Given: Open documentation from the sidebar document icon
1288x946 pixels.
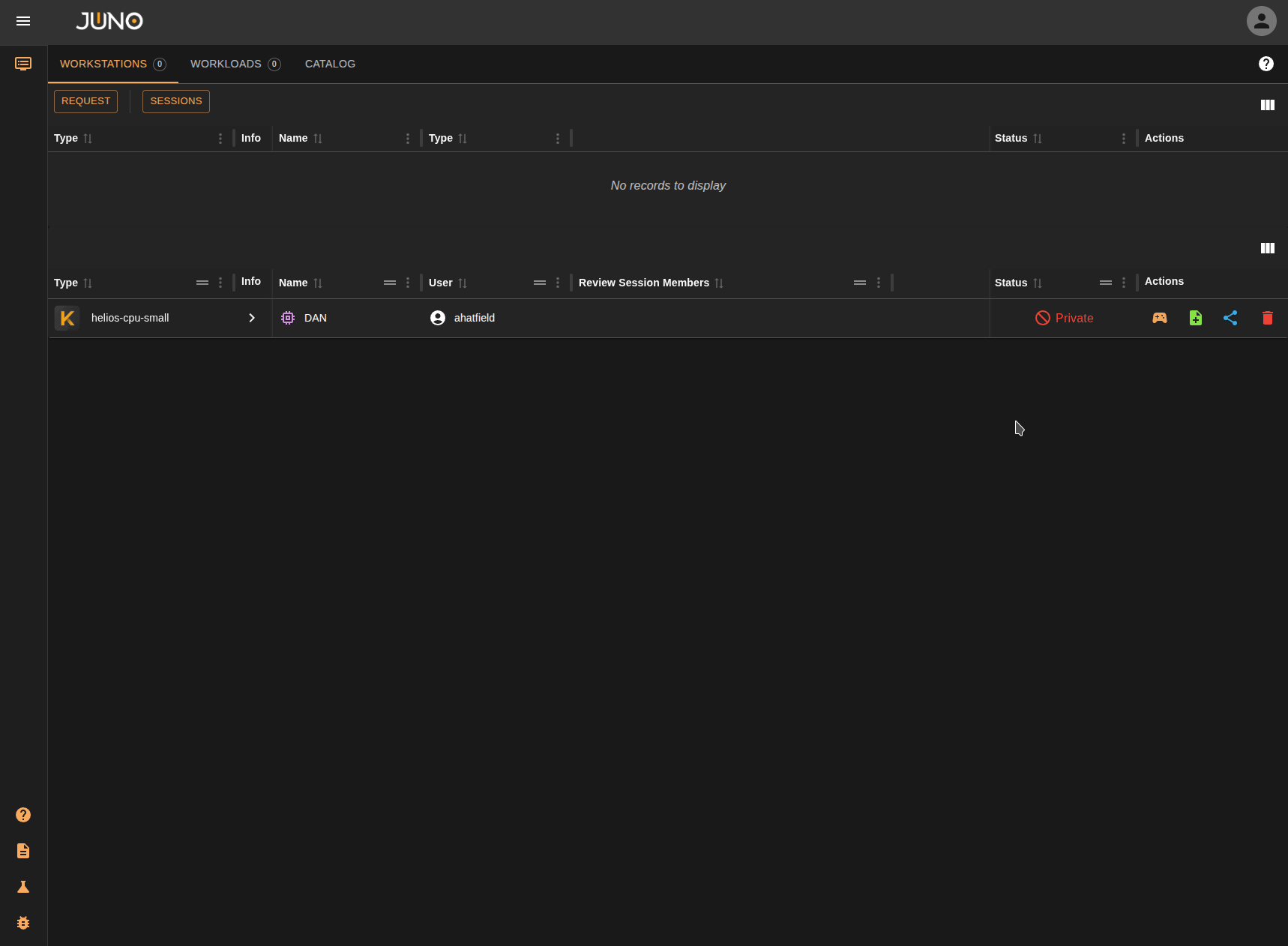Looking at the screenshot, I should pyautogui.click(x=23, y=851).
